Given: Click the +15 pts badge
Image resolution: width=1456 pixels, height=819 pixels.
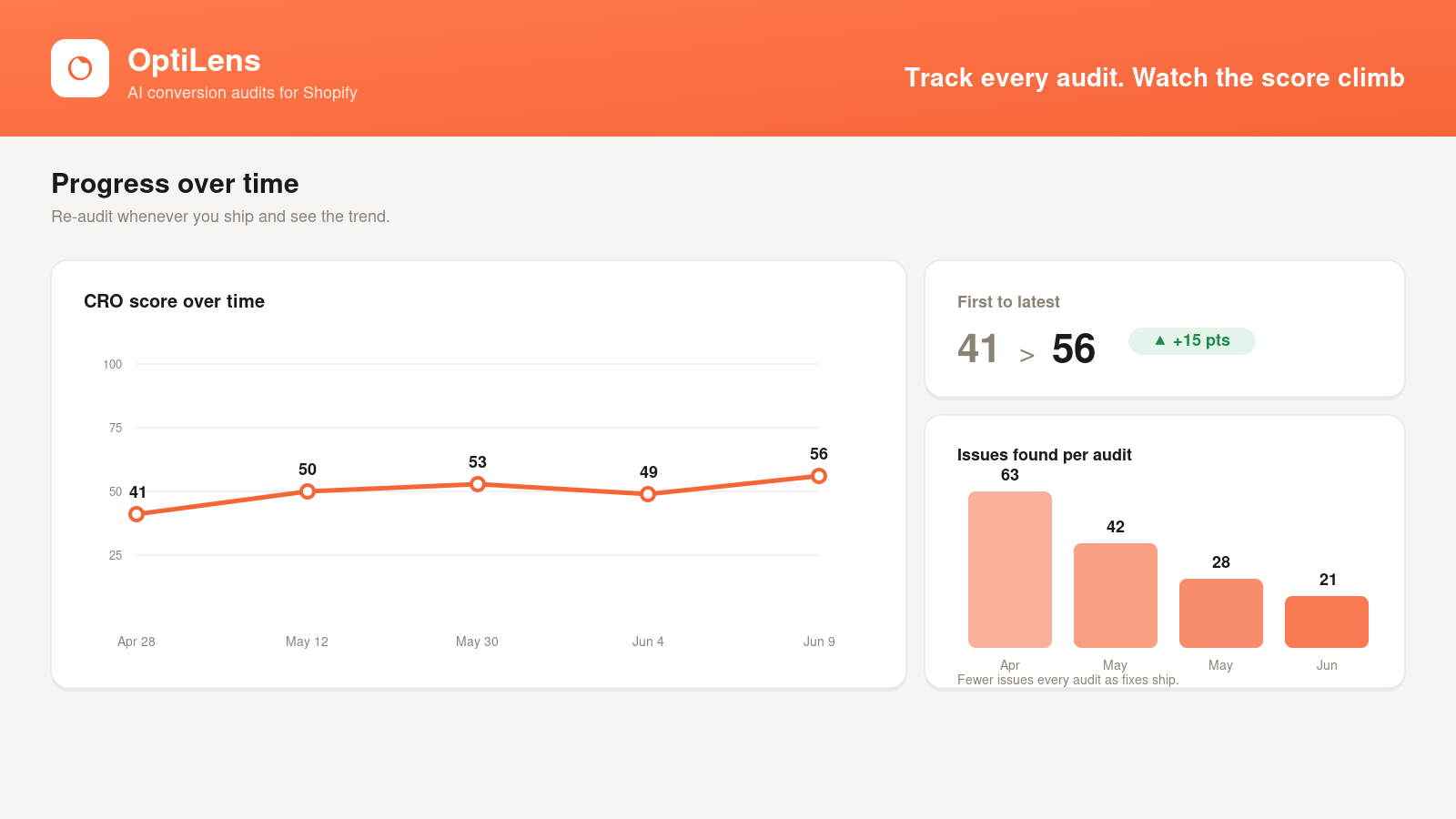Looking at the screenshot, I should pos(1192,341).
